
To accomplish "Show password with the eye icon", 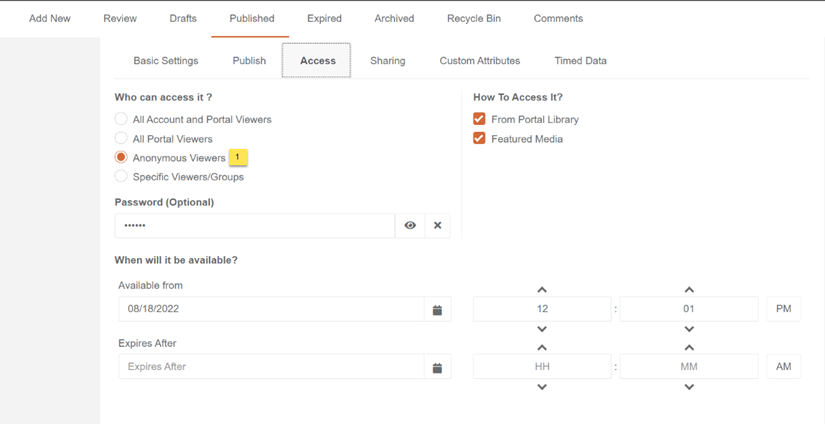I will [x=410, y=226].
